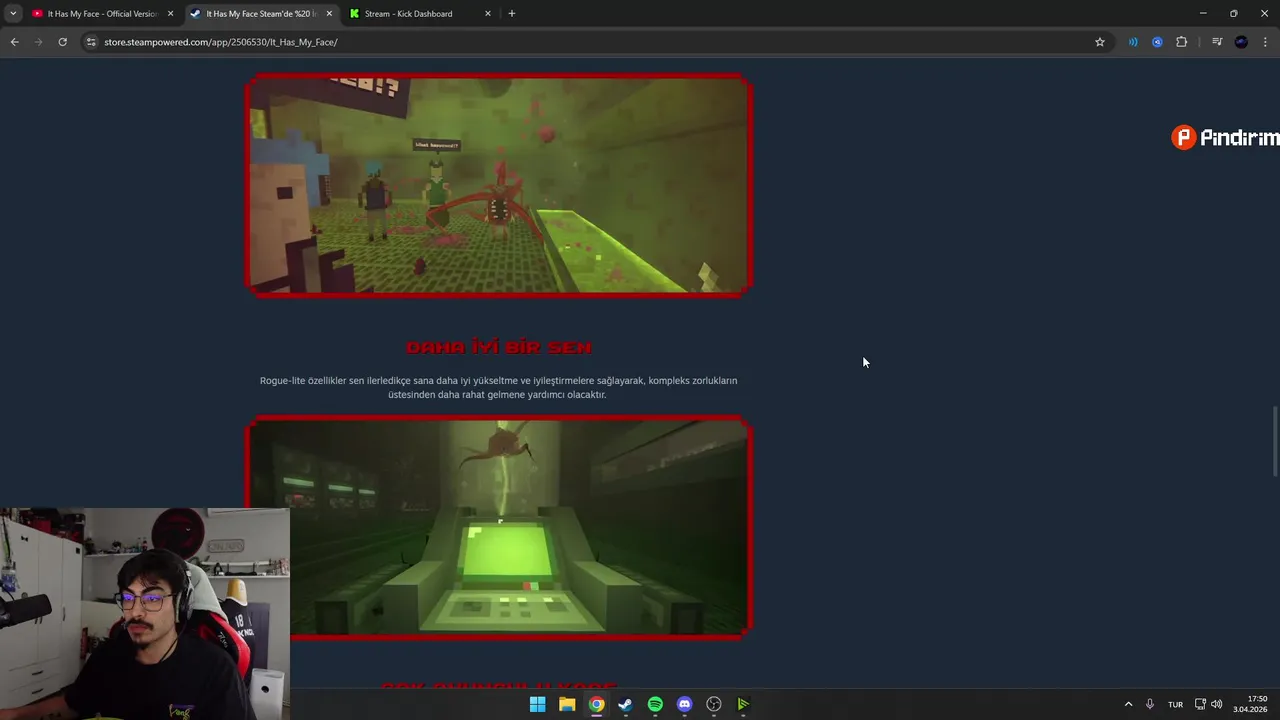Click the 'DAHA İYİ BİR SEN' heading
This screenshot has width=1280, height=720.
tap(499, 347)
